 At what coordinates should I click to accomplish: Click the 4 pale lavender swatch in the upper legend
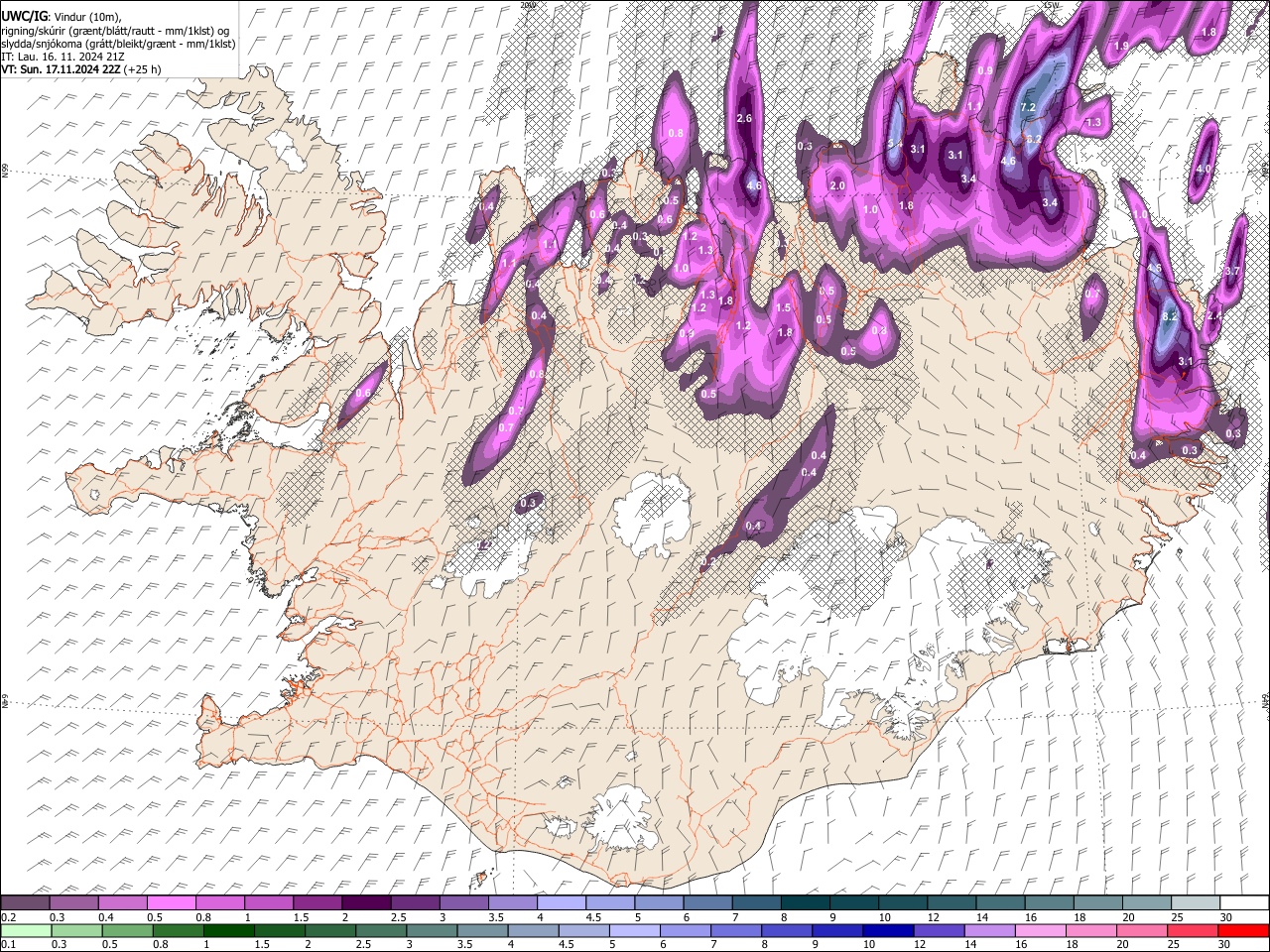(562, 902)
